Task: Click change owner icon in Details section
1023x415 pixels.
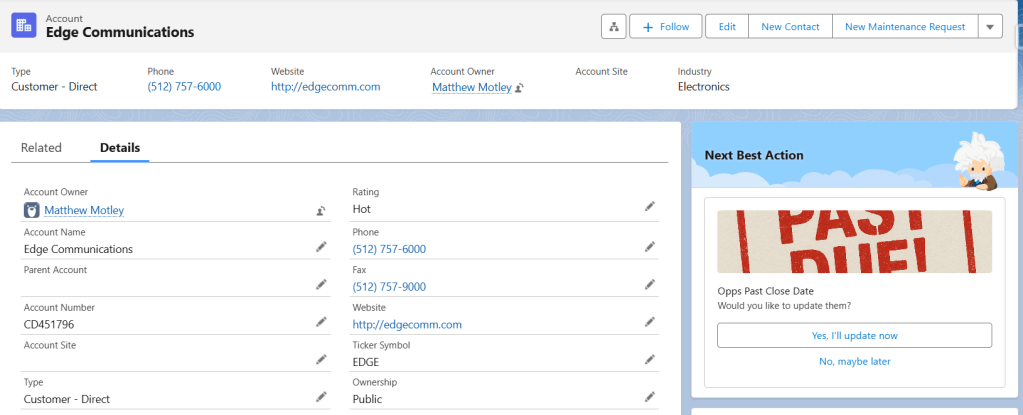Action: pos(321,211)
